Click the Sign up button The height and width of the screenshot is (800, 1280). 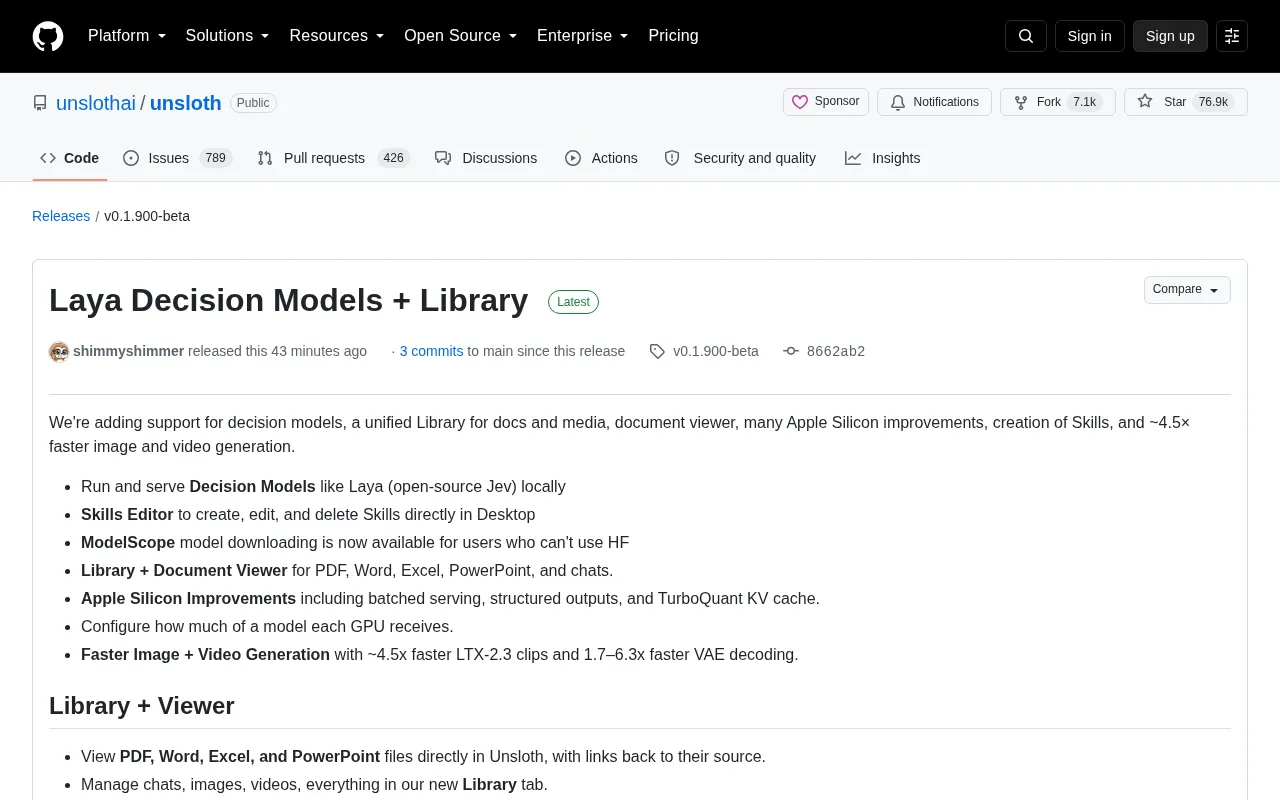click(1170, 36)
